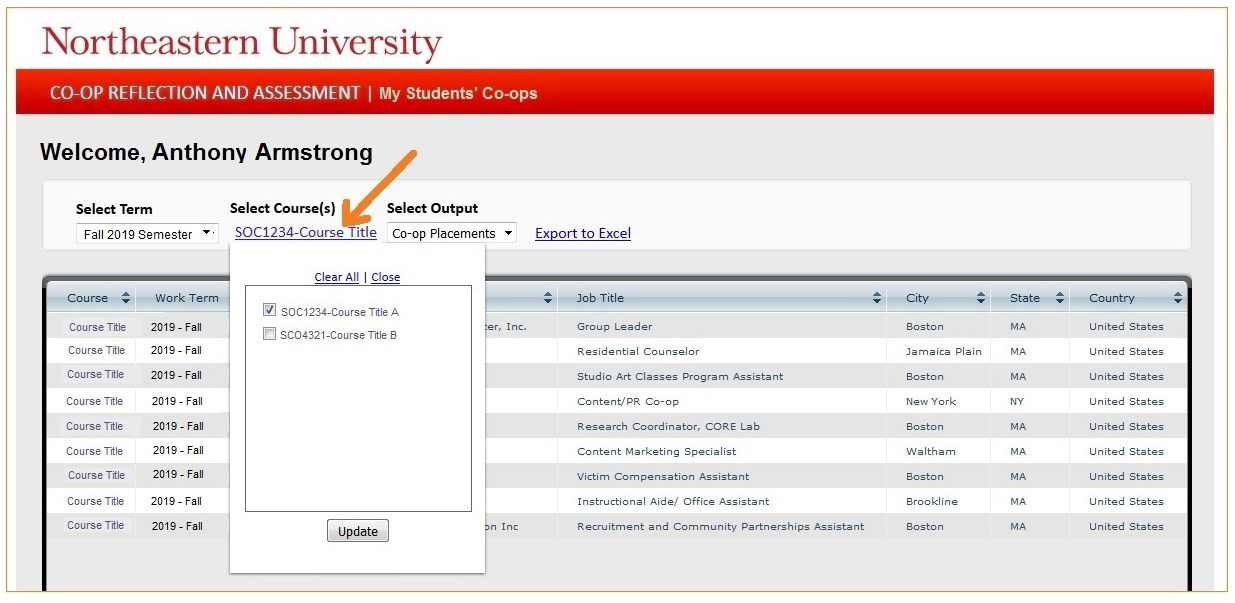Click the Work Term column header text

[186, 298]
